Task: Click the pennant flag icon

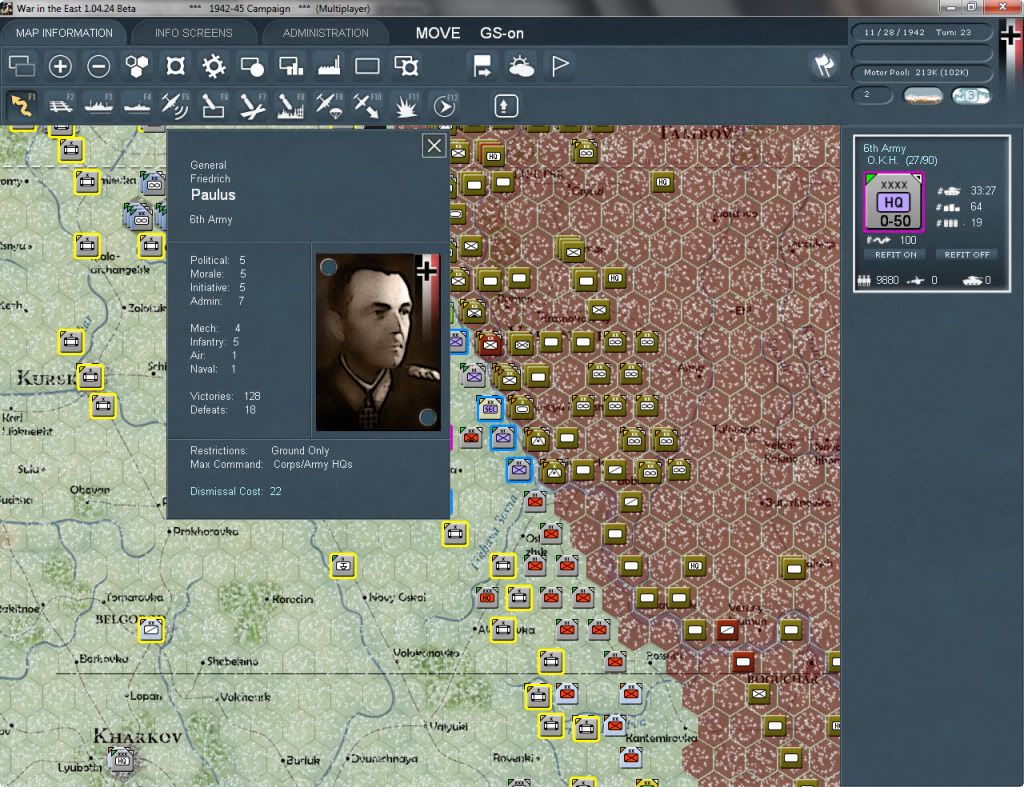Action: 560,66
